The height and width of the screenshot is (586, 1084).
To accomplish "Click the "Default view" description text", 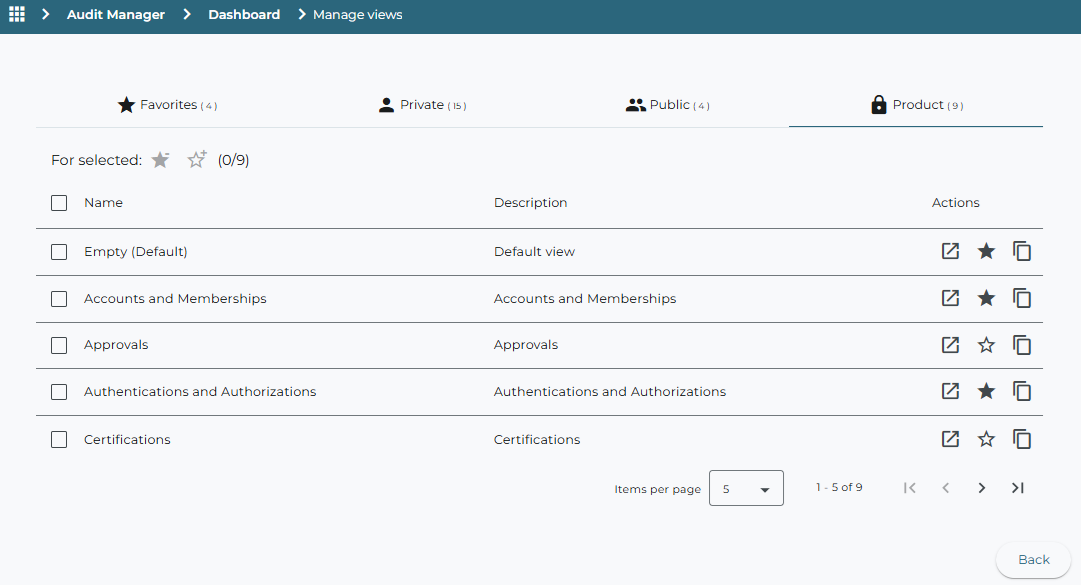I will (x=534, y=252).
